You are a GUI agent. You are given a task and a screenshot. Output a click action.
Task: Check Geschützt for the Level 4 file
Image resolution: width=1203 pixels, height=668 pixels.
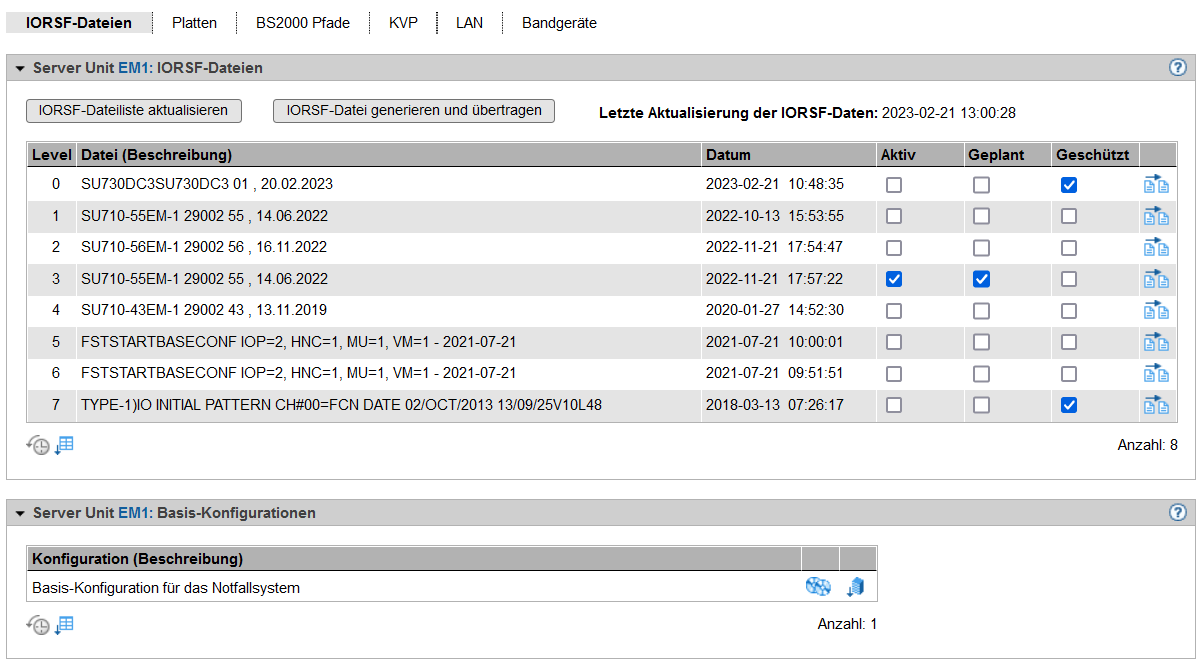tap(1069, 311)
